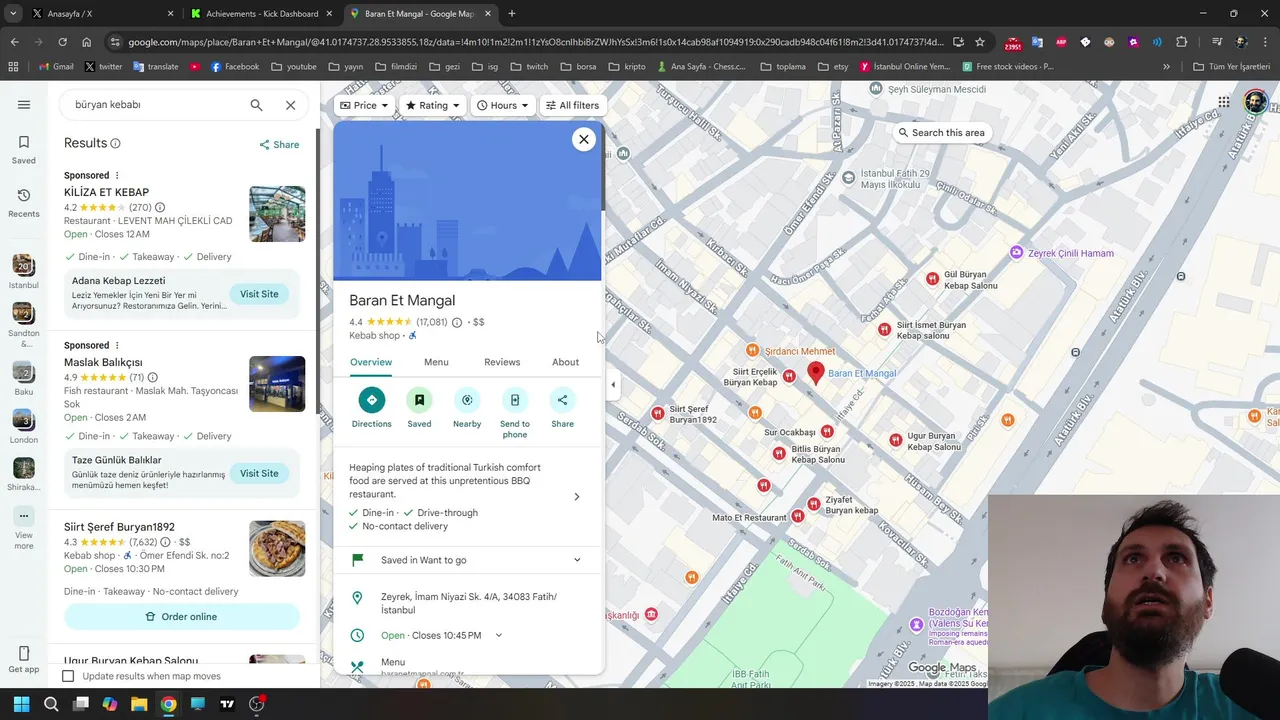Click the Nearby action icon

(x=467, y=400)
